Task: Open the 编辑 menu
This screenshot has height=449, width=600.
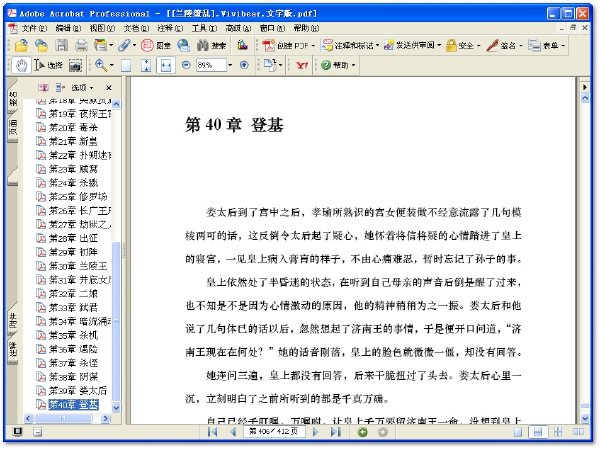Action: click(x=68, y=28)
